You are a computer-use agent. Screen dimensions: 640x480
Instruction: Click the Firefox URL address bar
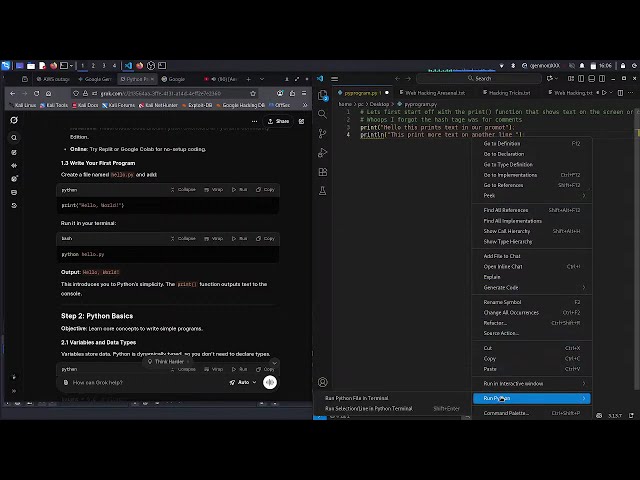(x=163, y=93)
